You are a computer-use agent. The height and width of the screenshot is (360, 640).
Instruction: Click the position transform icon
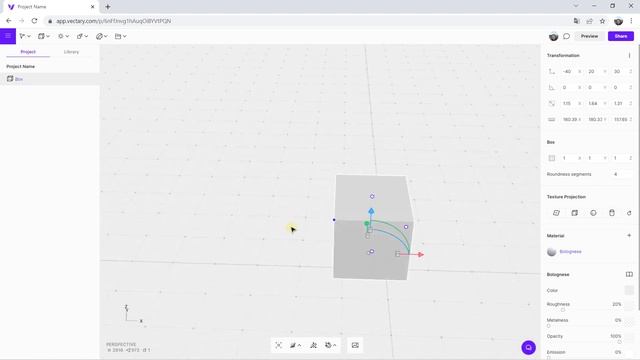click(x=552, y=71)
